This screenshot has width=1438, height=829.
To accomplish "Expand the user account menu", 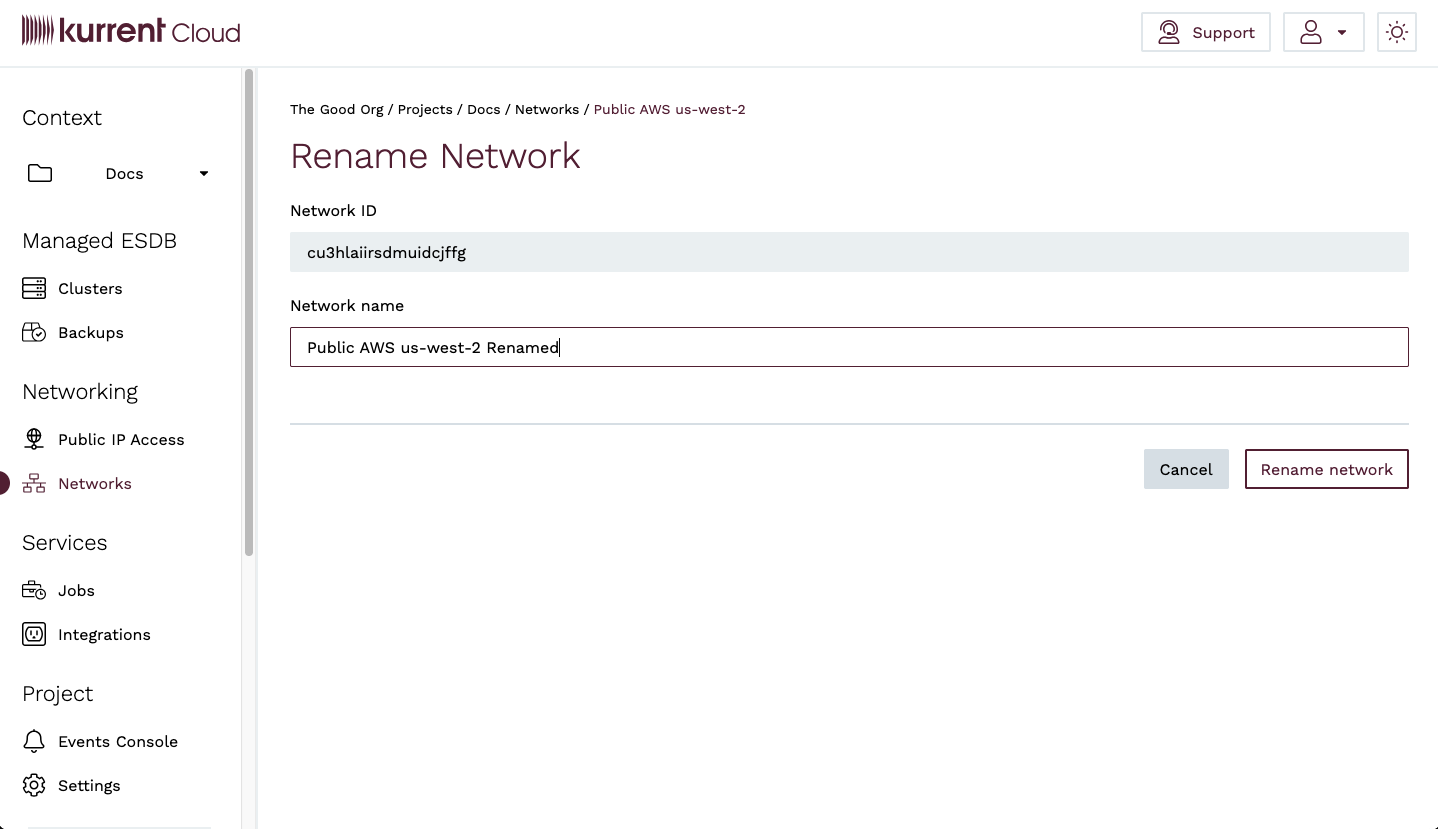I will tap(1323, 31).
